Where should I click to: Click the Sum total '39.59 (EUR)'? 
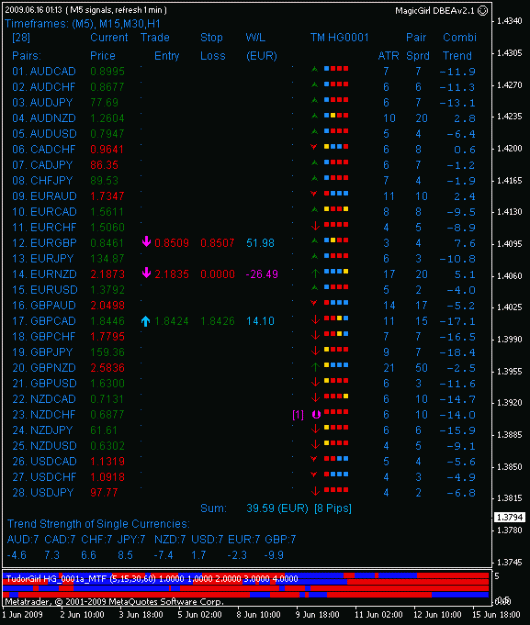point(277,508)
